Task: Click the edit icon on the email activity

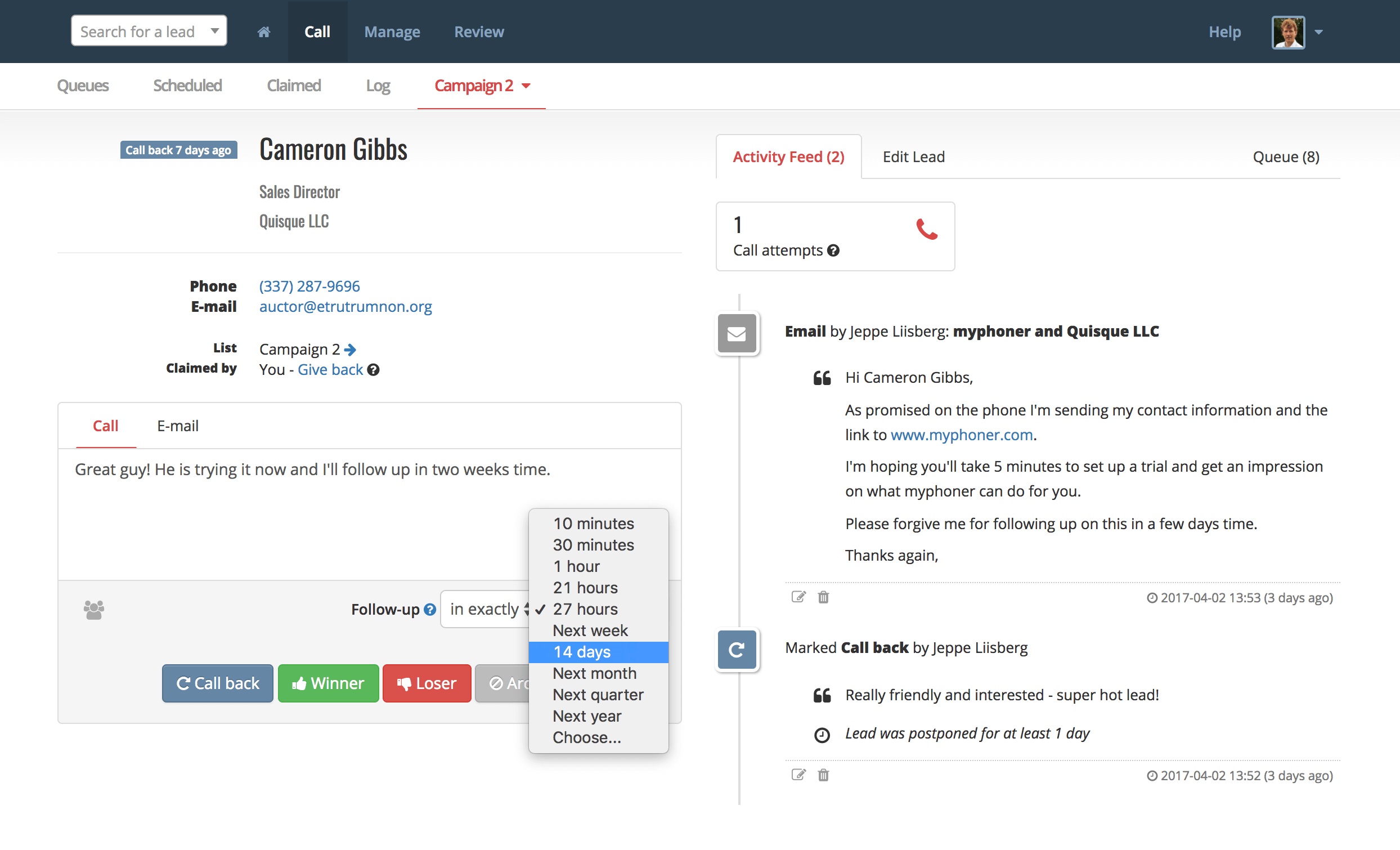Action: click(798, 598)
